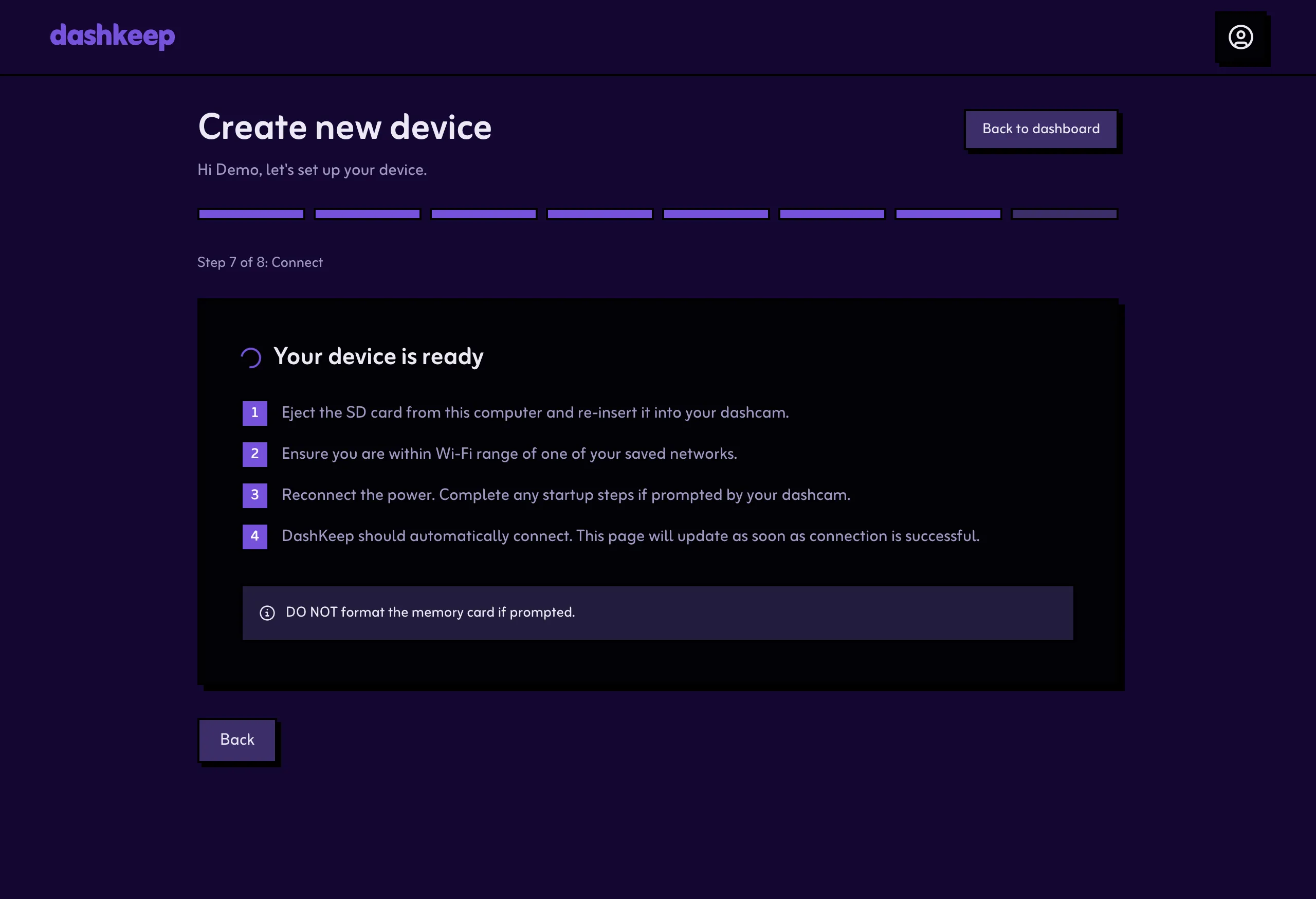Select the fifth progress bar segment
Viewport: 1316px width, 899px height.
716,214
